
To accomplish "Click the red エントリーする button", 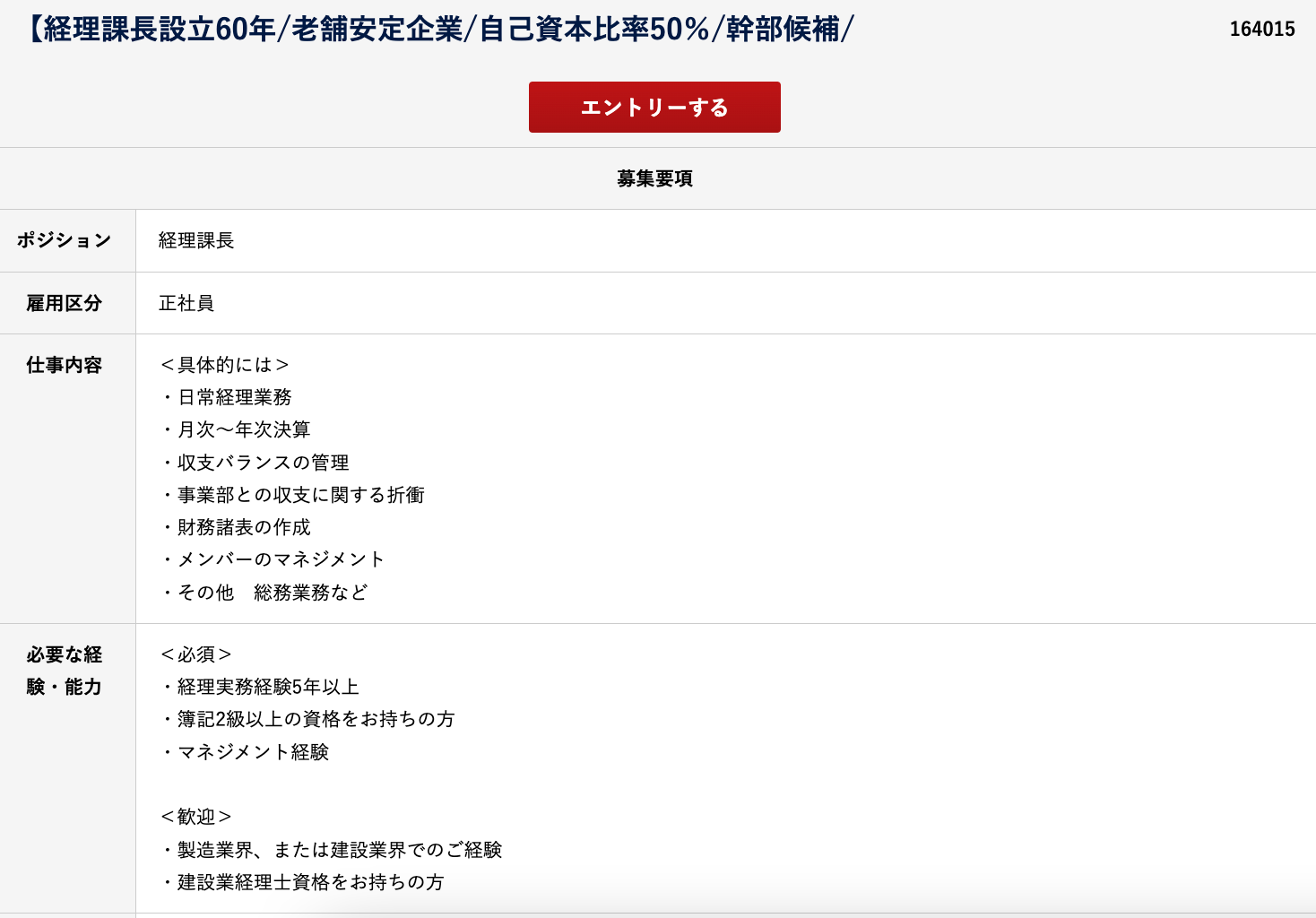I will 654,108.
